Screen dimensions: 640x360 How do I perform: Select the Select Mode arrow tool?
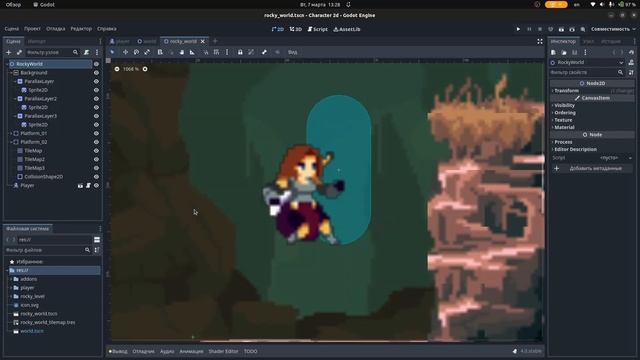pos(112,52)
